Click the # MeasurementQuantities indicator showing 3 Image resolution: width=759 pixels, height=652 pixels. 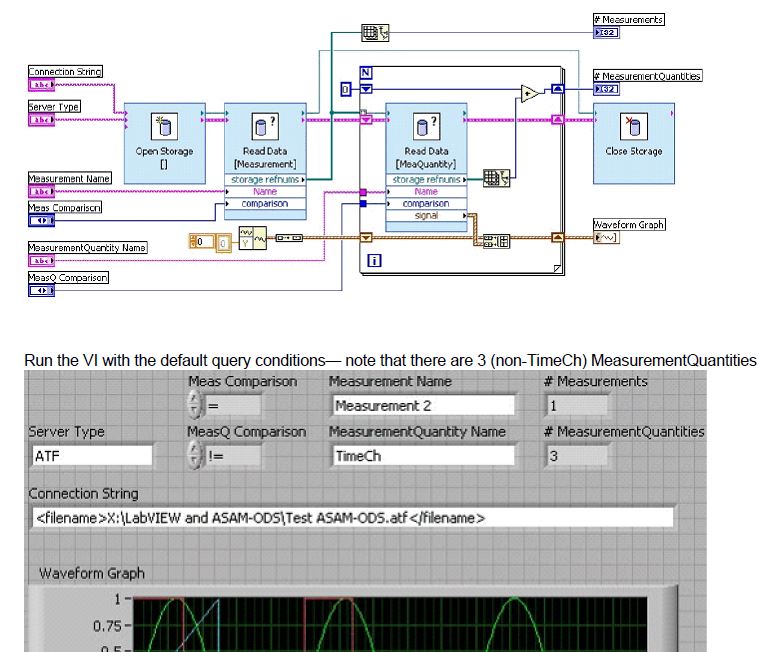click(576, 456)
